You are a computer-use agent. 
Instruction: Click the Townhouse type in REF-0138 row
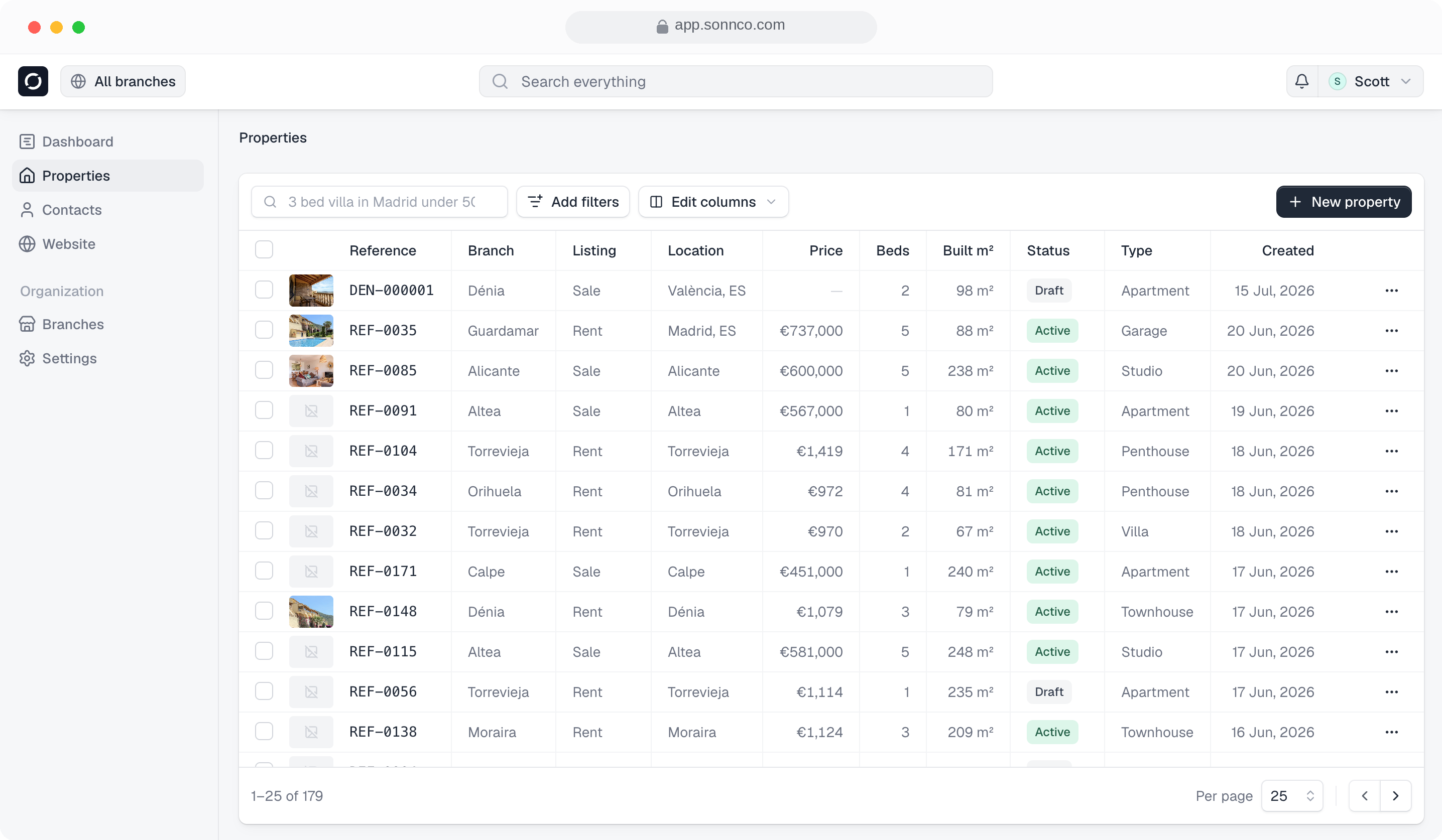[1157, 732]
